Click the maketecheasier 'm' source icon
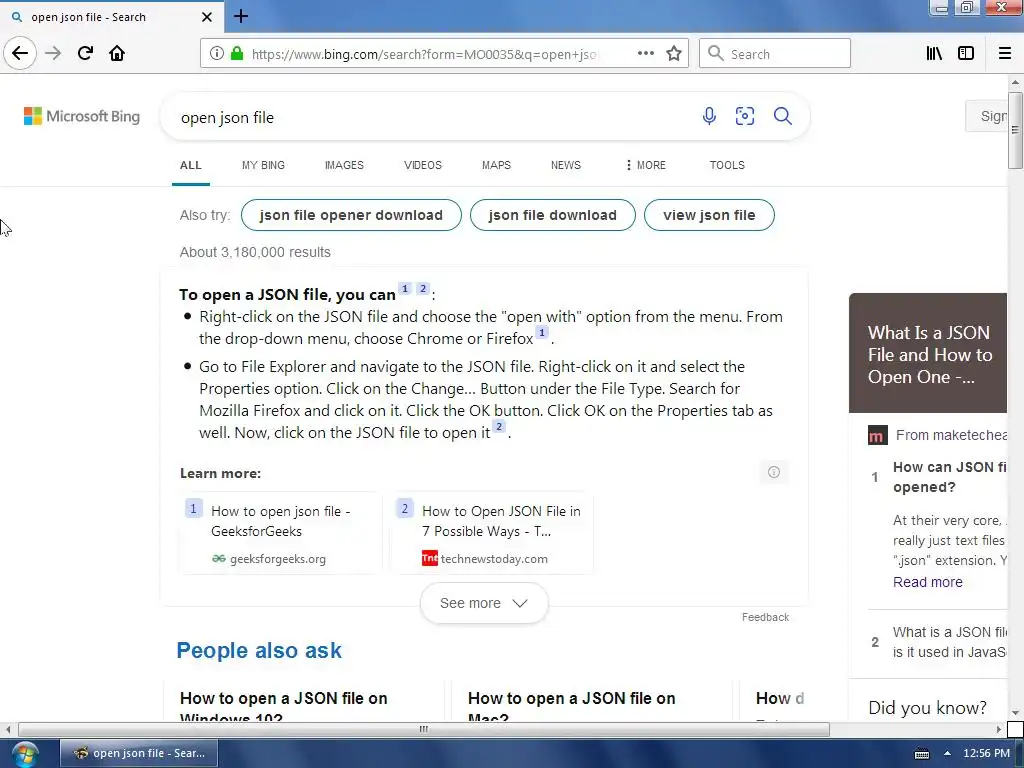This screenshot has height=768, width=1024. coord(878,435)
